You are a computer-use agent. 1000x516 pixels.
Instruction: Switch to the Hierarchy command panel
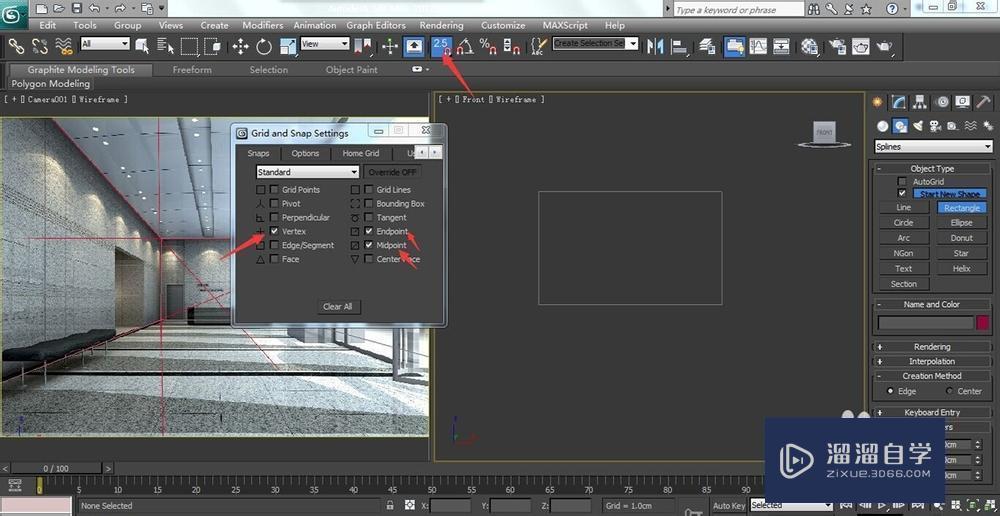click(x=920, y=102)
